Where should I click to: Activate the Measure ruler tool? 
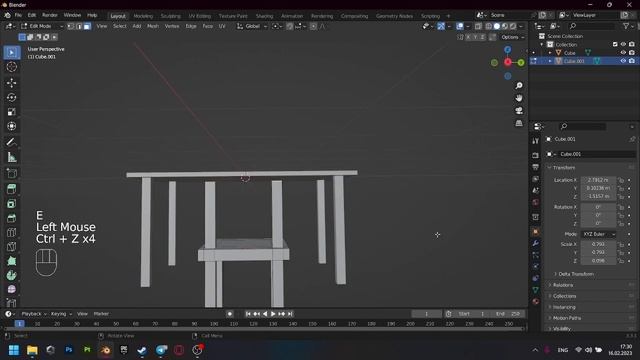11,157
